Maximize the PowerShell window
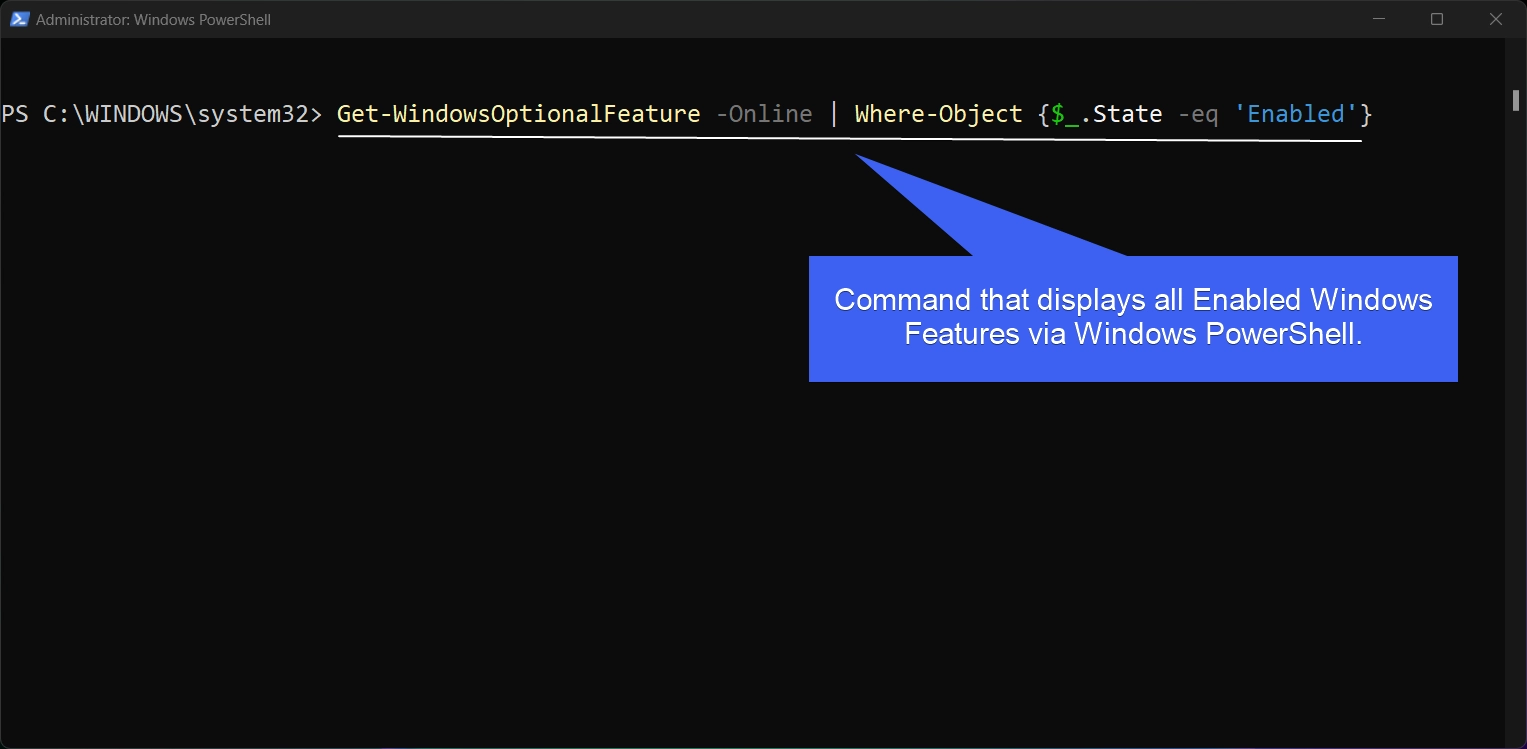The image size is (1527, 749). coord(1437,19)
